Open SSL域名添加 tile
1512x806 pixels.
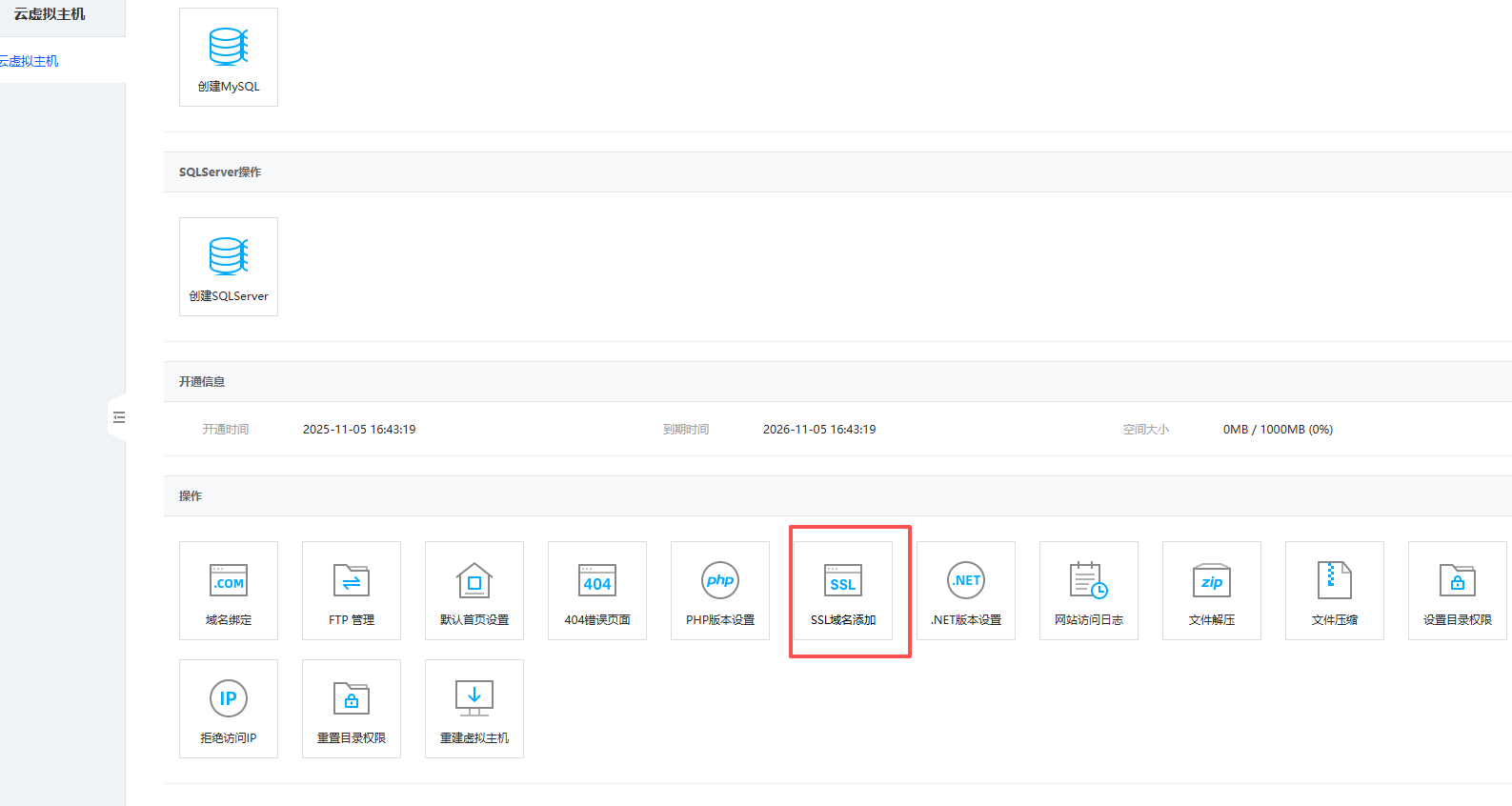click(843, 591)
